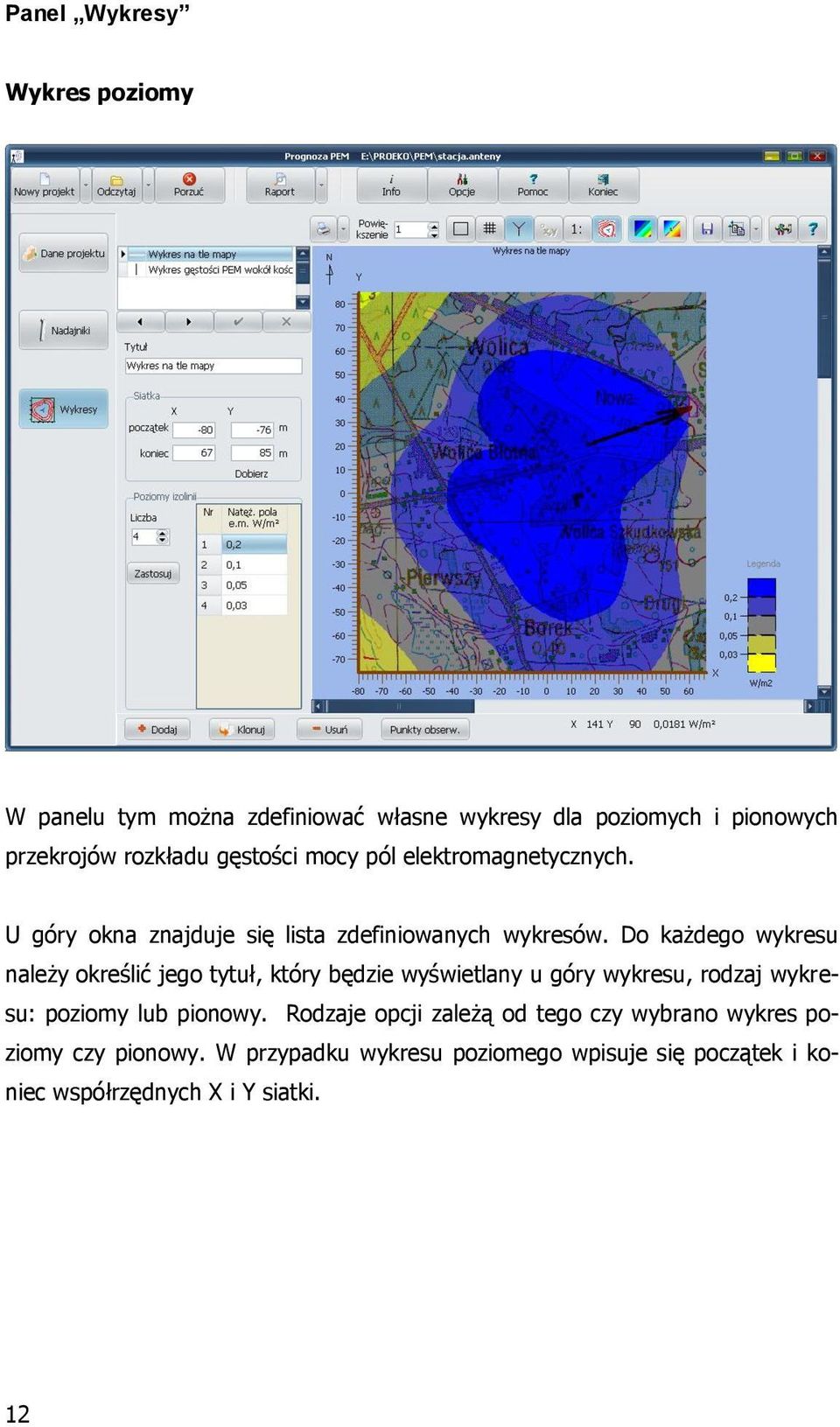Image resolution: width=840 pixels, height=1427 pixels.
Task: Open the Nowy projekt dropdown arrow
Action: coord(86,185)
